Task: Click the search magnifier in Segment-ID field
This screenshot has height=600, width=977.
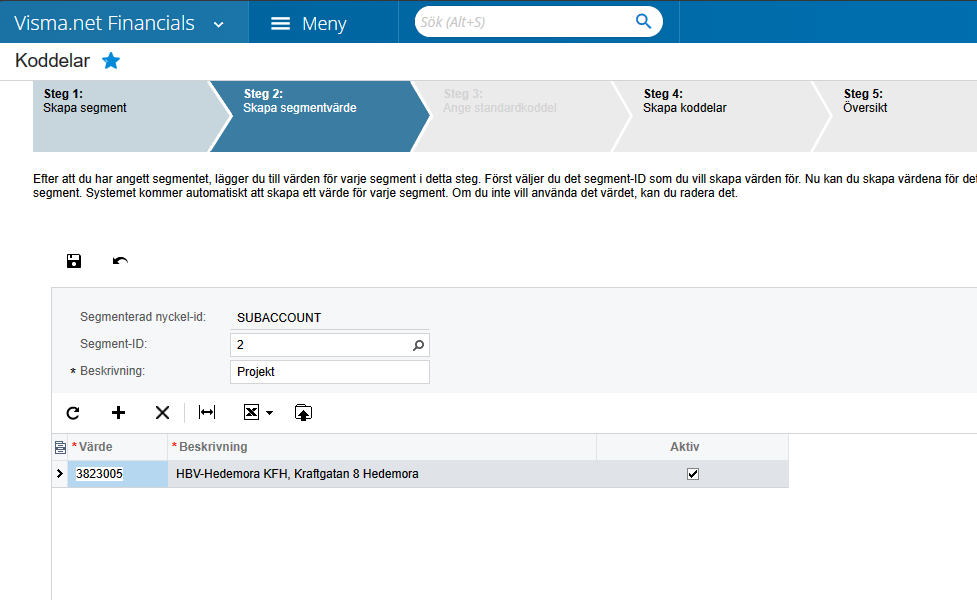Action: tap(419, 343)
